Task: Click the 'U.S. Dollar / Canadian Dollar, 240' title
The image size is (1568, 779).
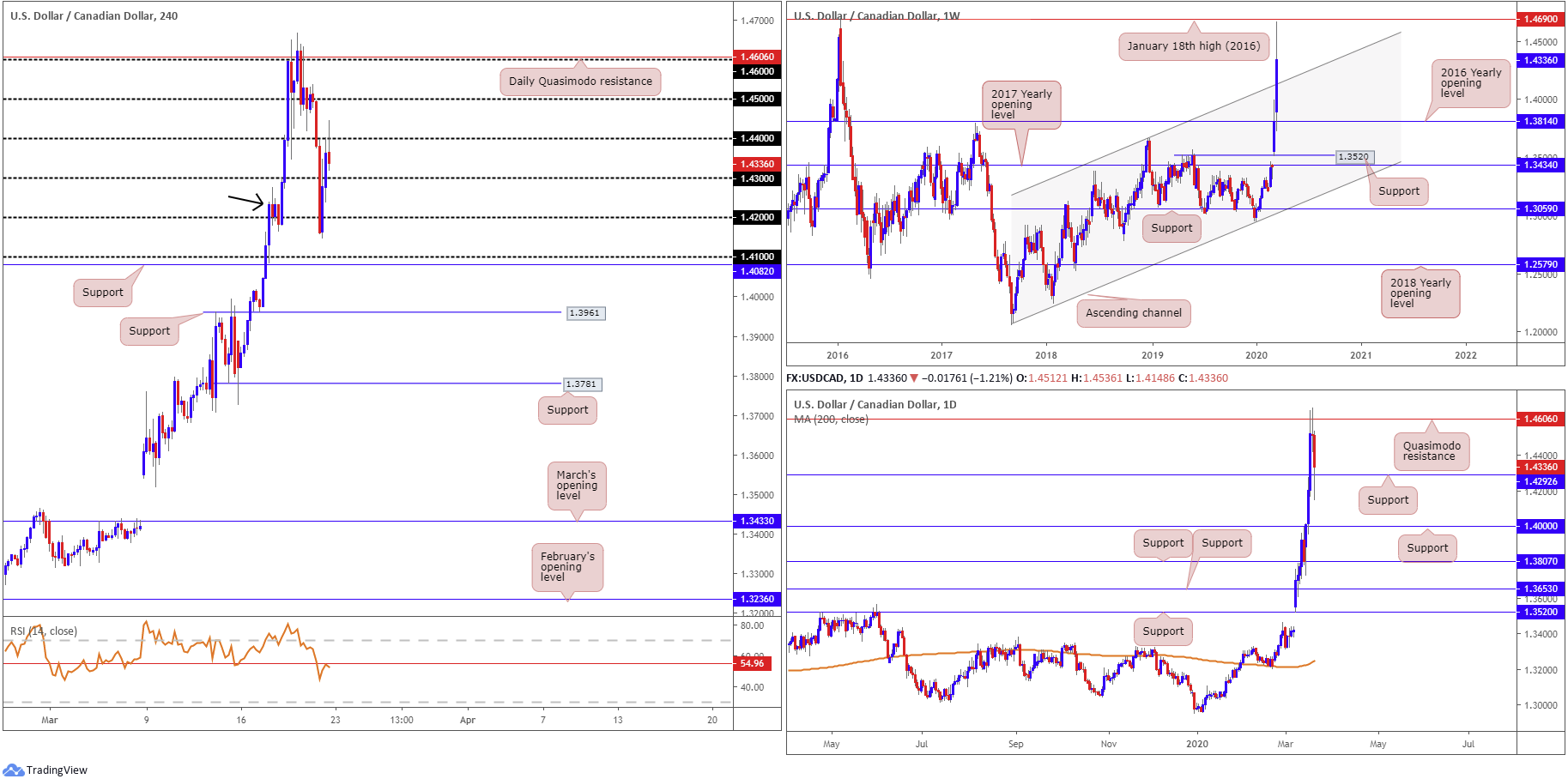Action: (x=94, y=15)
